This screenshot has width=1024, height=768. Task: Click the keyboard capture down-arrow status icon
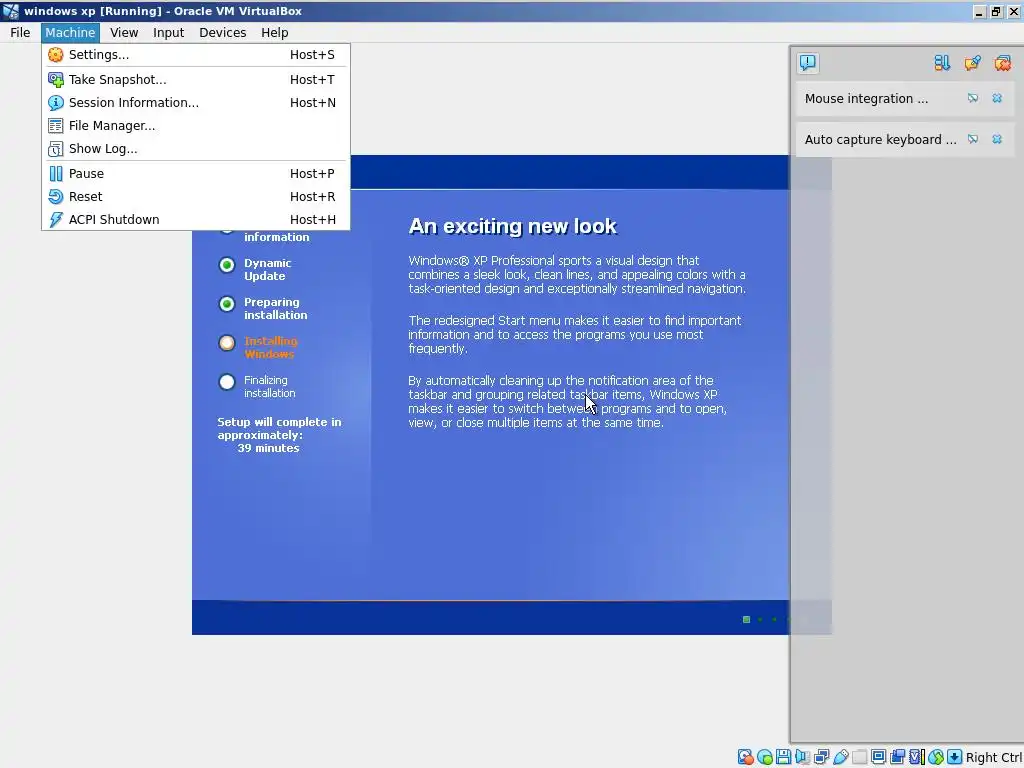coord(955,757)
